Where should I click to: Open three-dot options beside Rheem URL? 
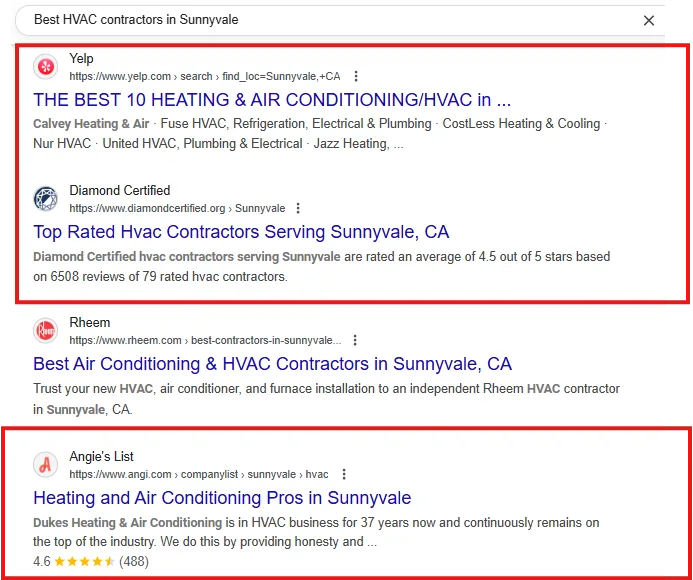(355, 340)
